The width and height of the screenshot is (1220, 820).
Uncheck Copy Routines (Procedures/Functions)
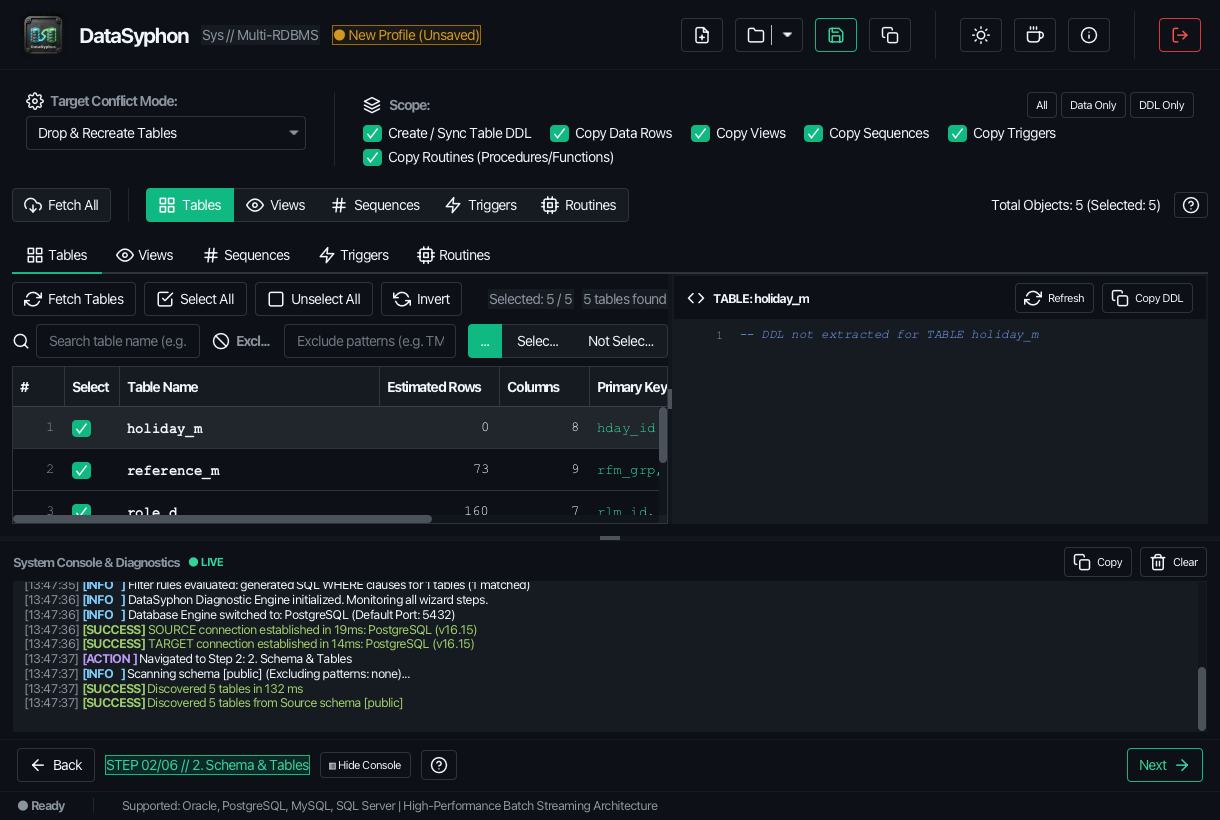click(x=372, y=157)
